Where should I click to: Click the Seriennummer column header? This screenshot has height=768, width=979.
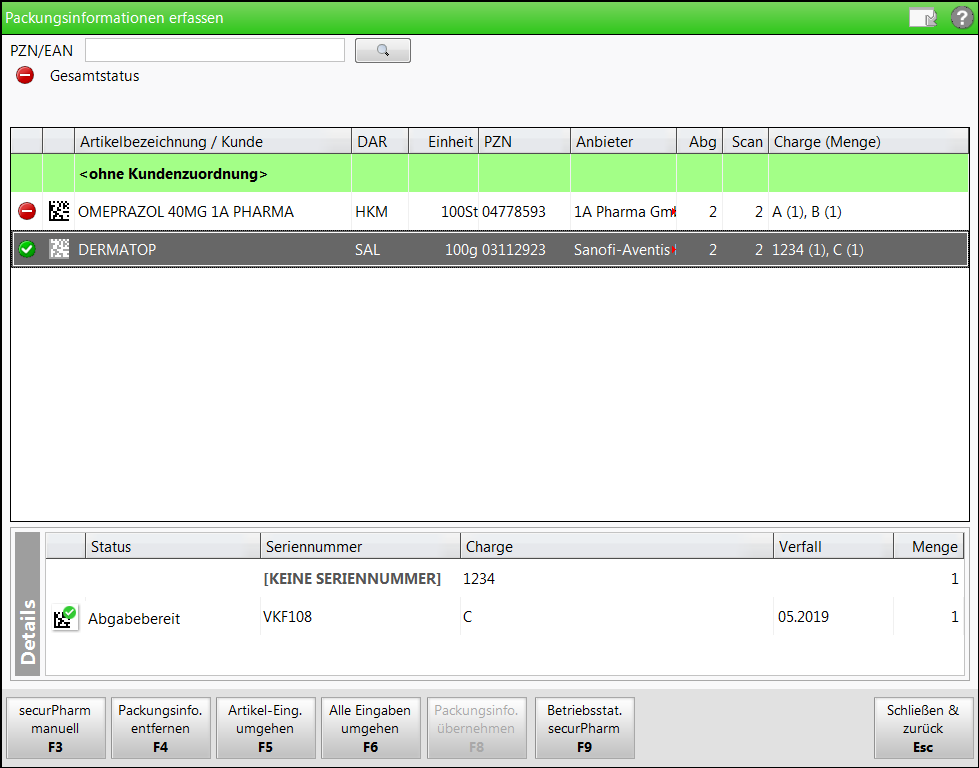coord(360,546)
